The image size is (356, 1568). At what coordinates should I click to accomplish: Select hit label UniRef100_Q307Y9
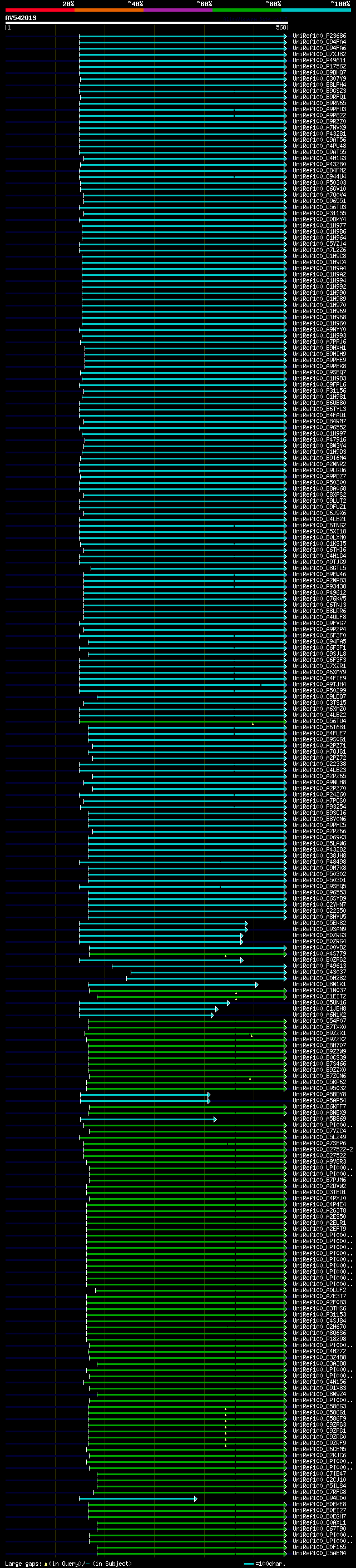(x=319, y=78)
